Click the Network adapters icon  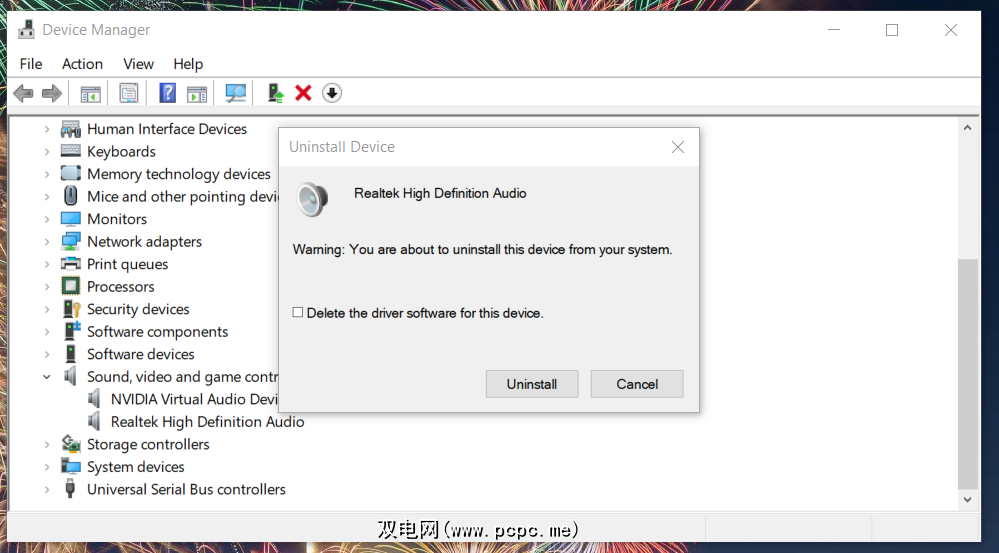click(x=70, y=241)
